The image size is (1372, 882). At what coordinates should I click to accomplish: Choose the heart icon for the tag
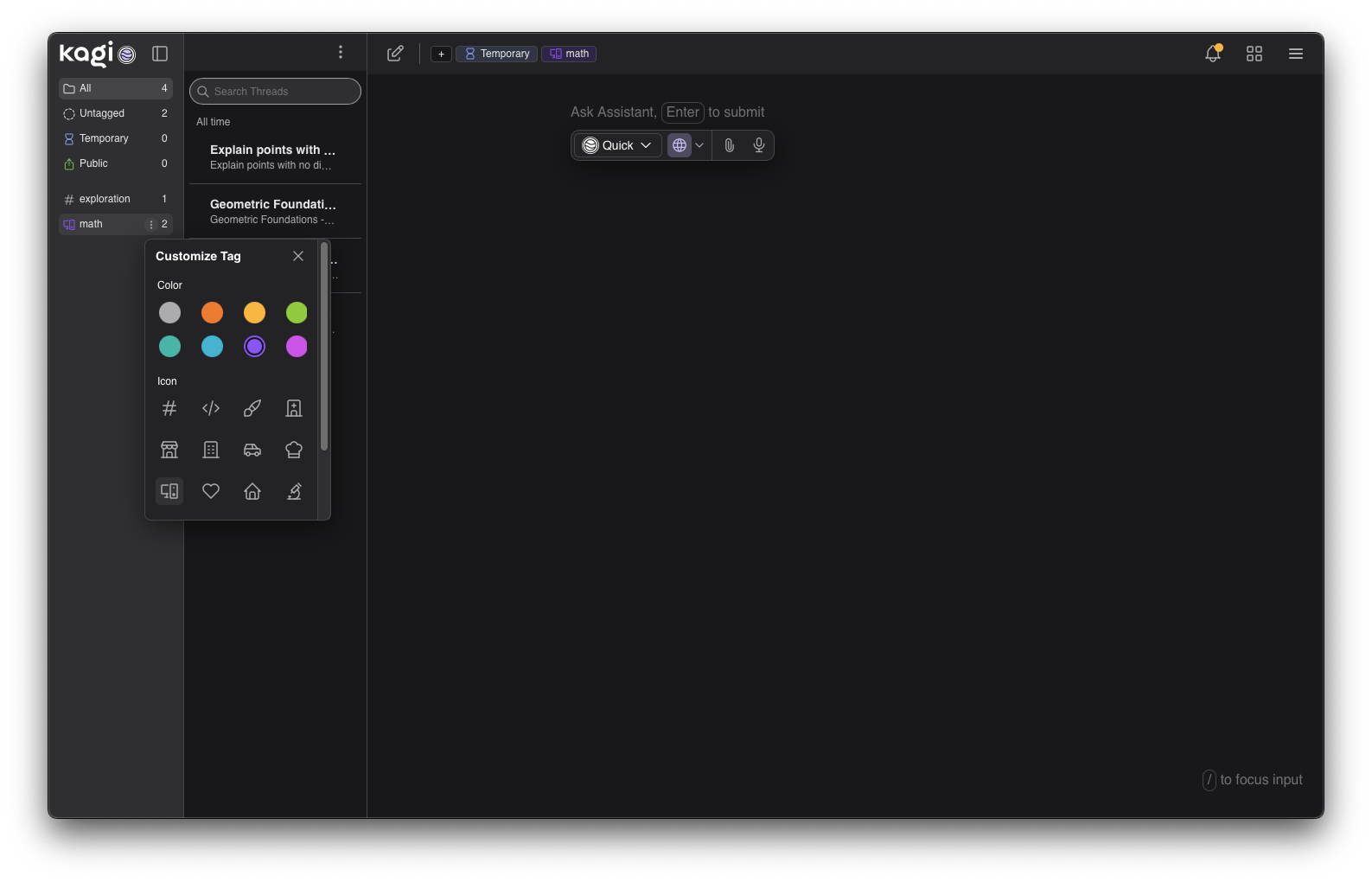[211, 491]
